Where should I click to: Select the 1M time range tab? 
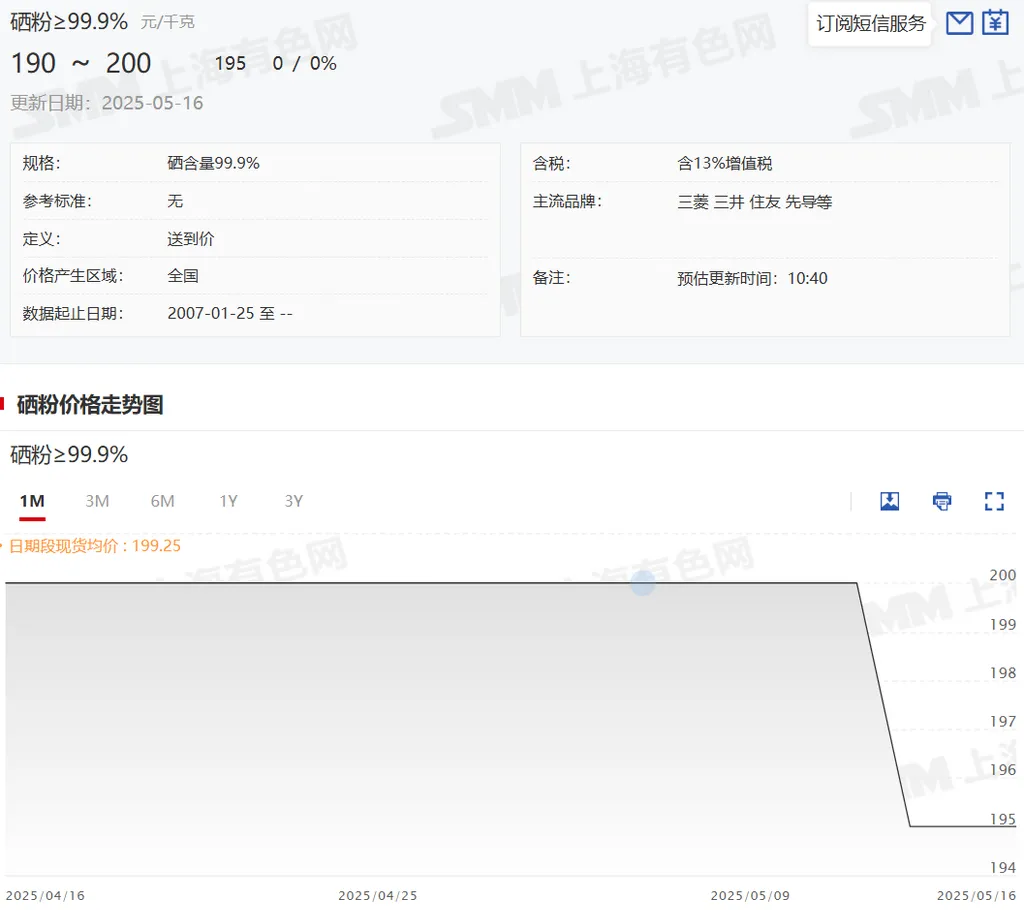[x=32, y=501]
